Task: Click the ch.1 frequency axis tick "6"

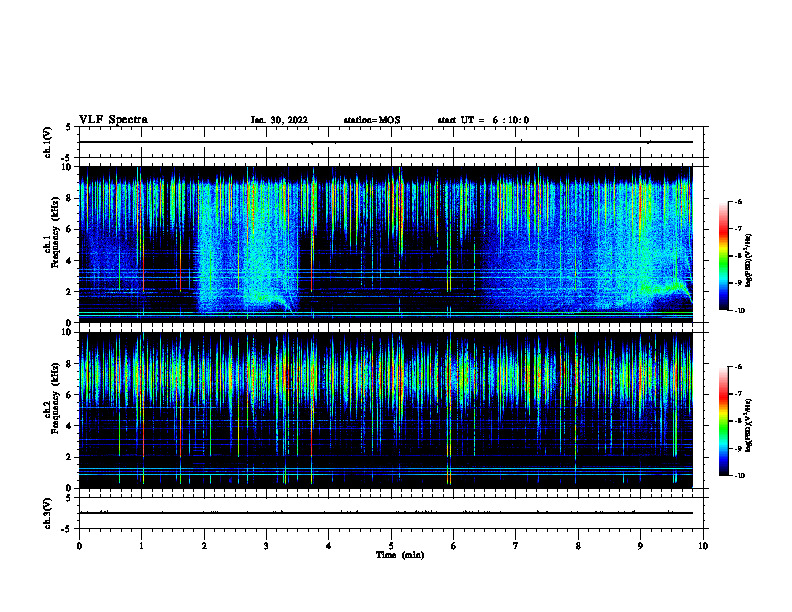Action: (x=70, y=229)
